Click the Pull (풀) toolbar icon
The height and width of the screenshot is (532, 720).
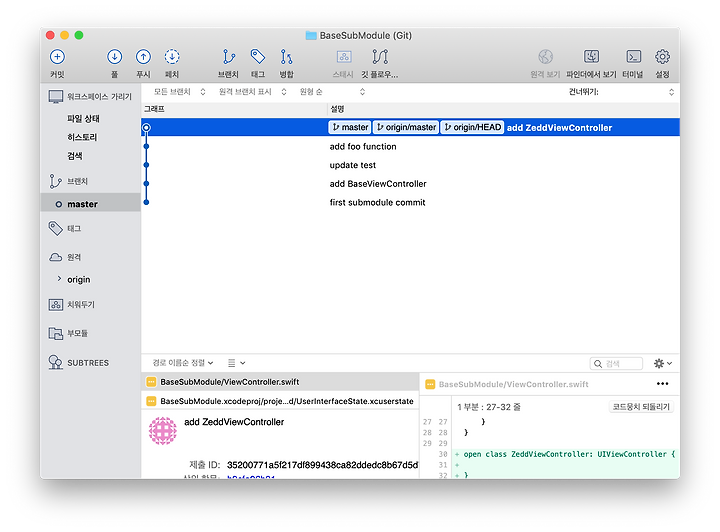[x=114, y=57]
